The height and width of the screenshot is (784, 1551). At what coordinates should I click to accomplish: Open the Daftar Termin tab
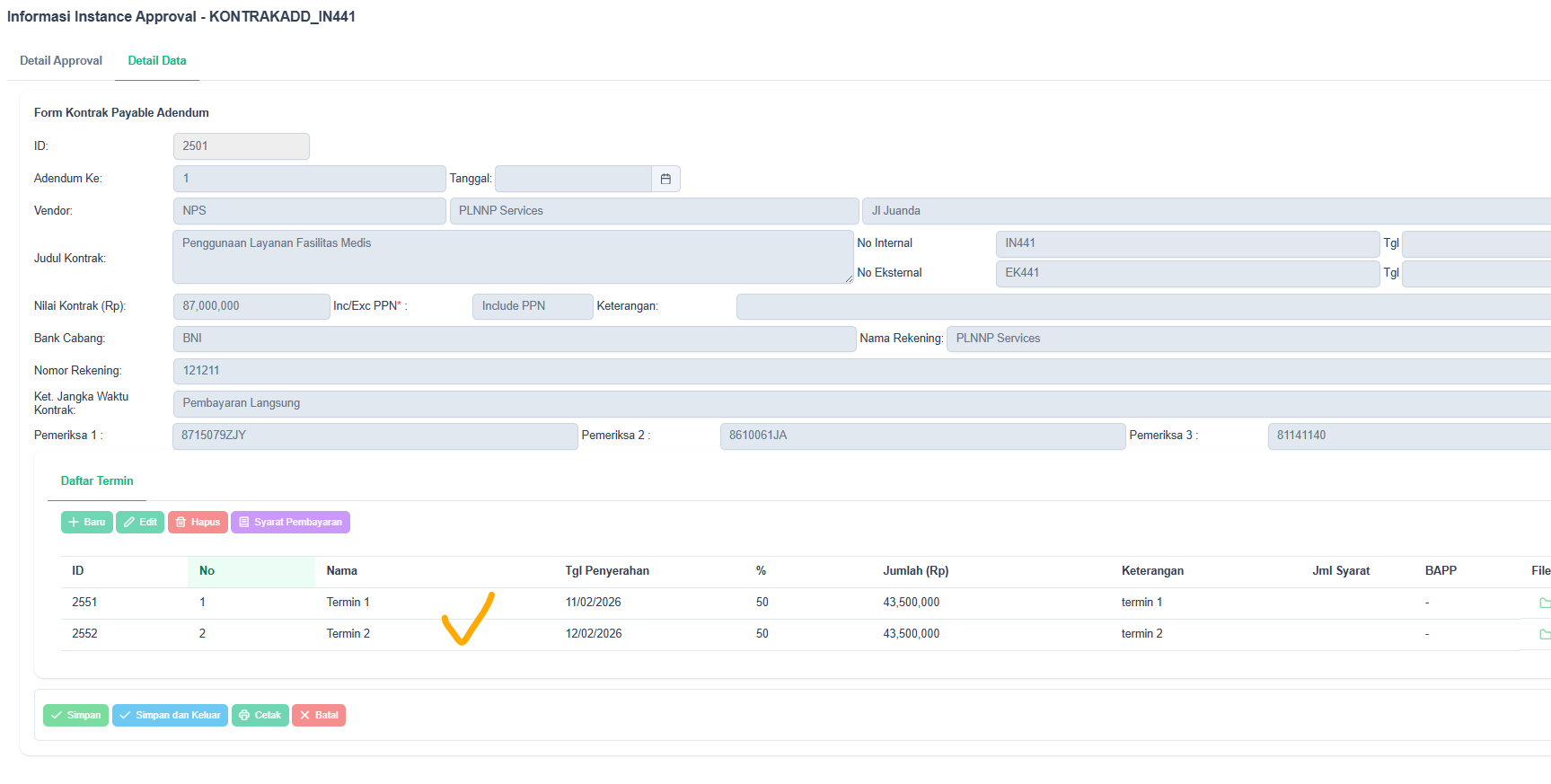coord(97,481)
